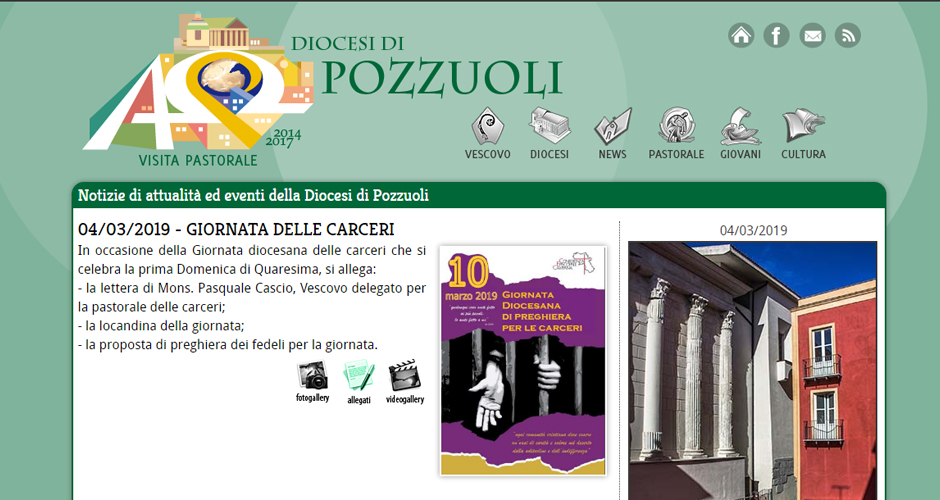Click the allegati text label
Image resolution: width=940 pixels, height=500 pixels.
pyautogui.click(x=358, y=400)
